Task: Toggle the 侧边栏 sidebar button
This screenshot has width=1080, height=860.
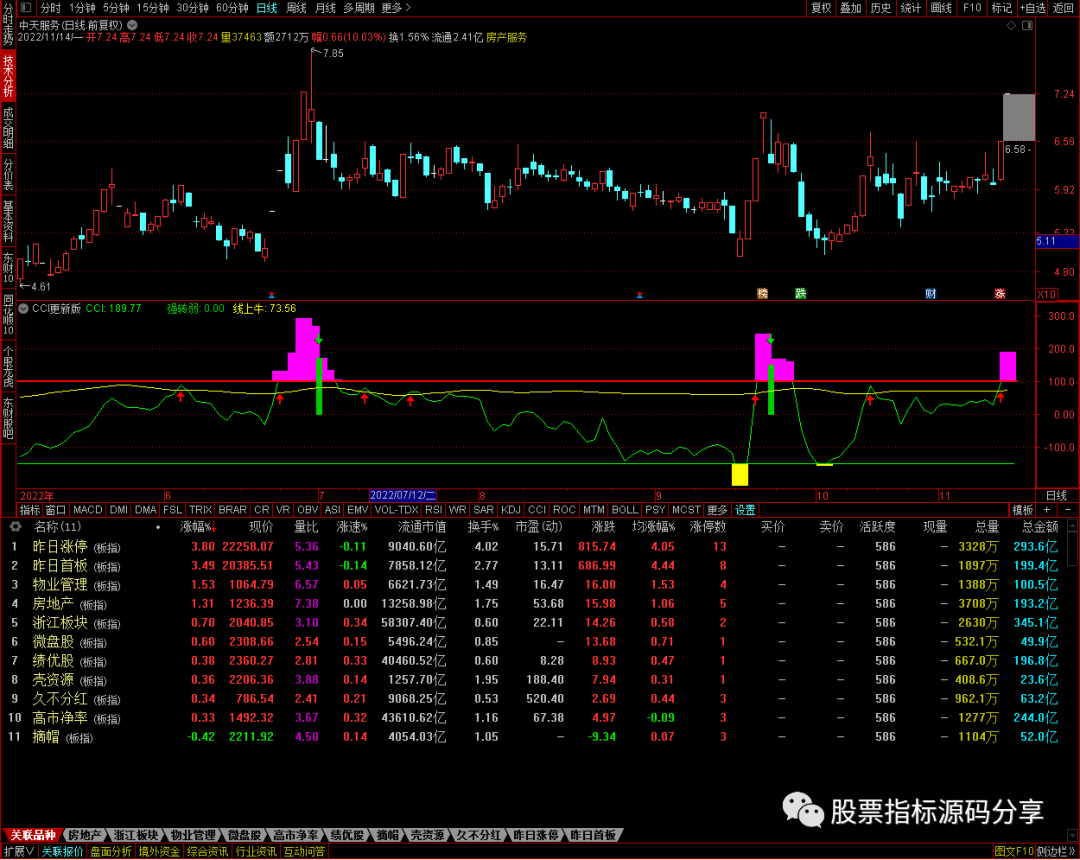Action: [1057, 852]
